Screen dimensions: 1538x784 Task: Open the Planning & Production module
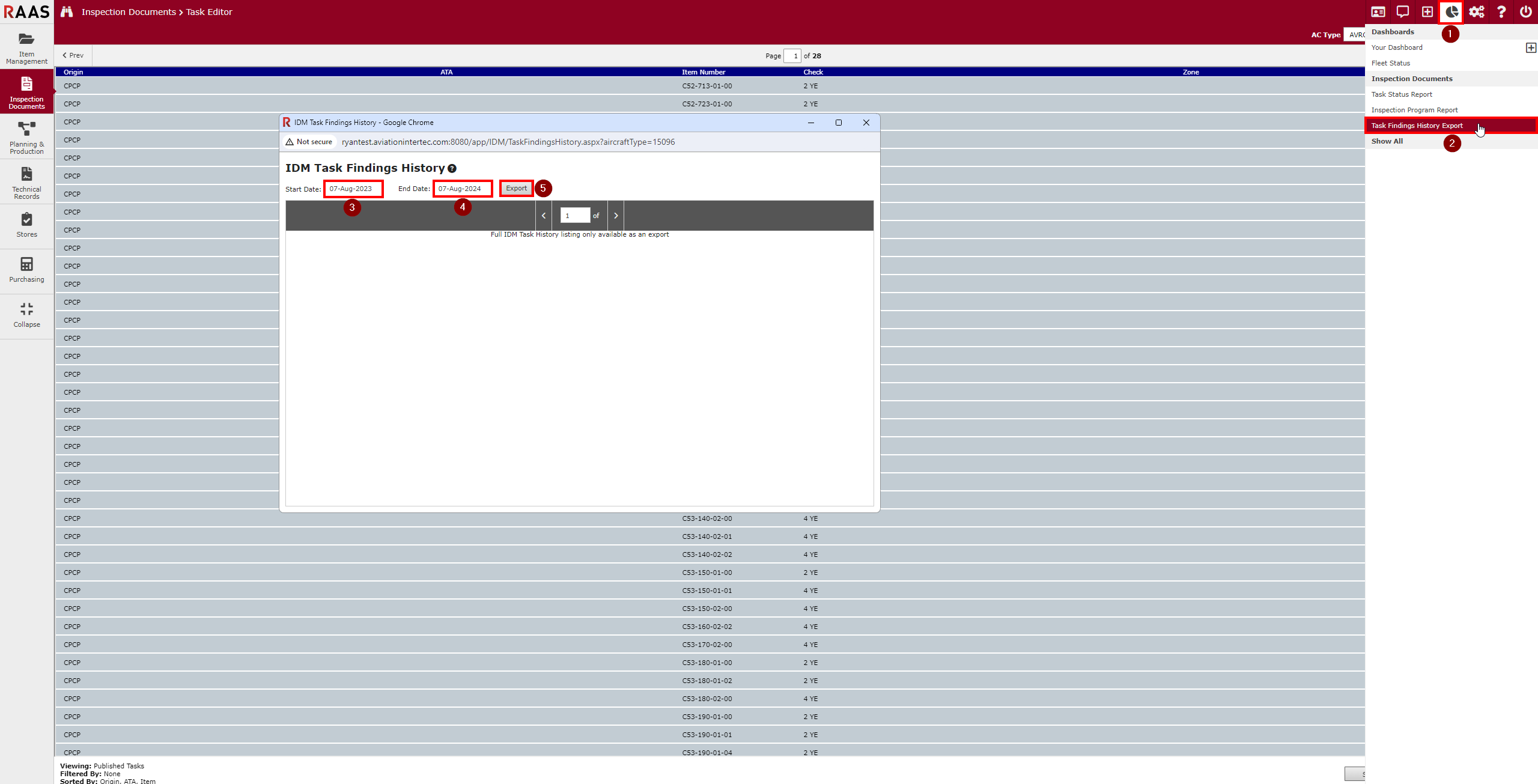pyautogui.click(x=26, y=137)
